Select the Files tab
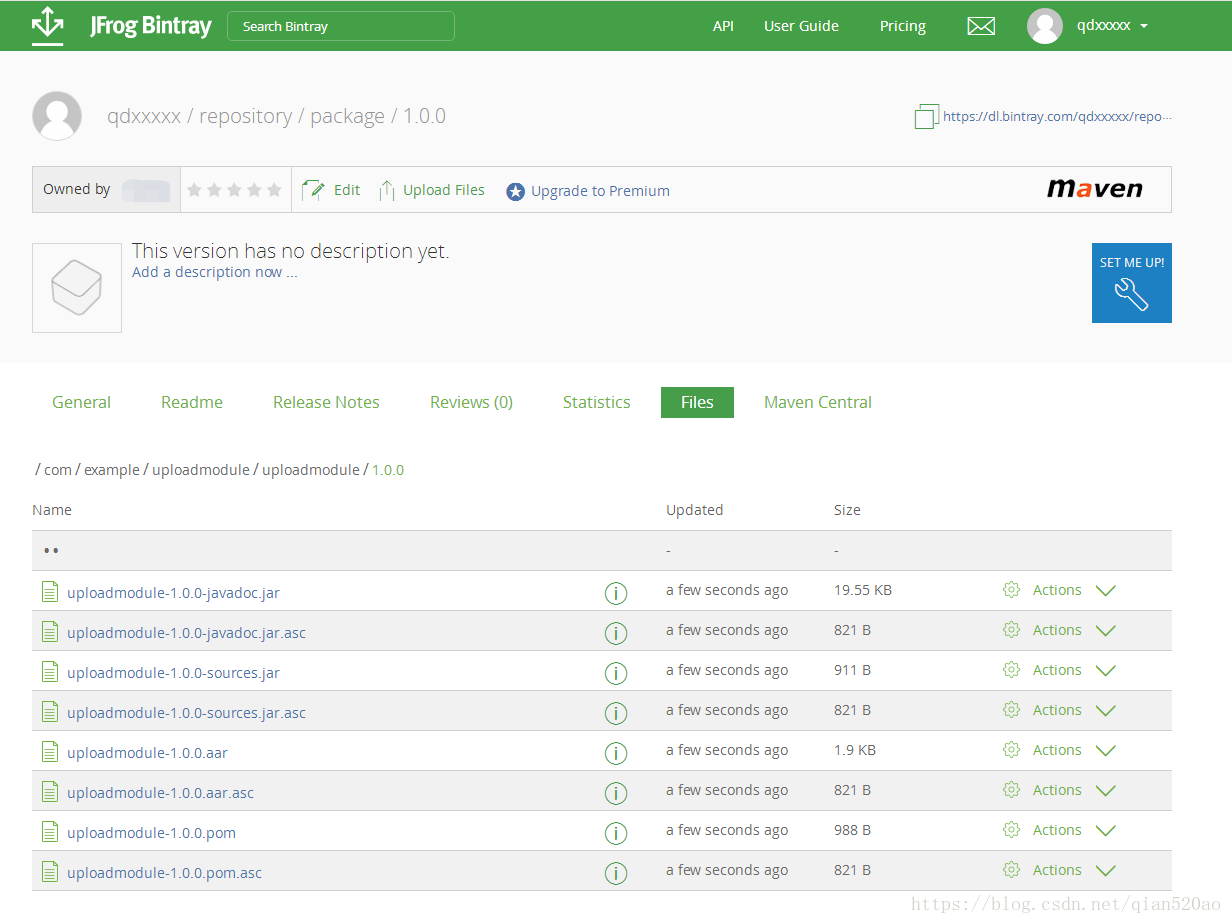This screenshot has height=924, width=1232. (697, 402)
